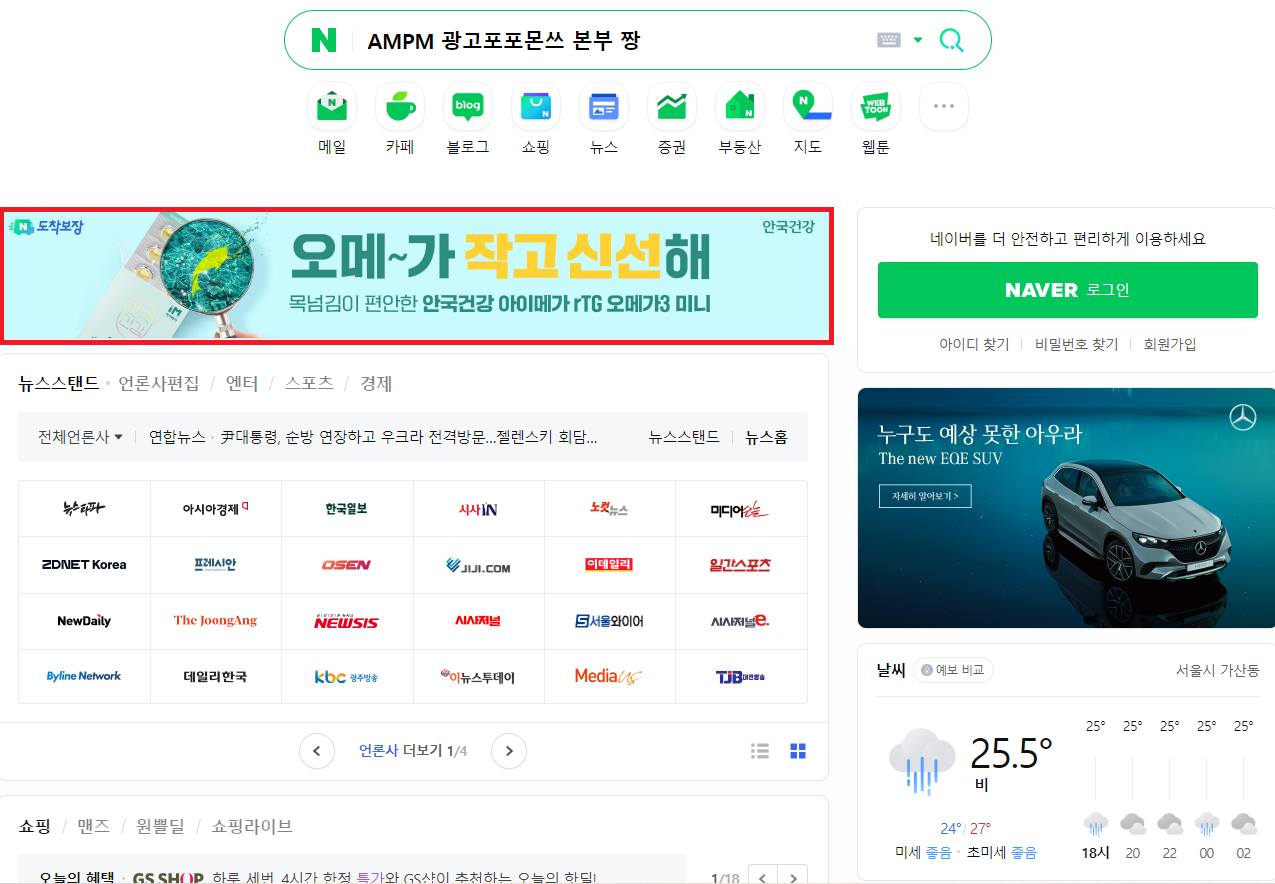Open the OSEN press logo
This screenshot has height=884, width=1275.
[347, 565]
